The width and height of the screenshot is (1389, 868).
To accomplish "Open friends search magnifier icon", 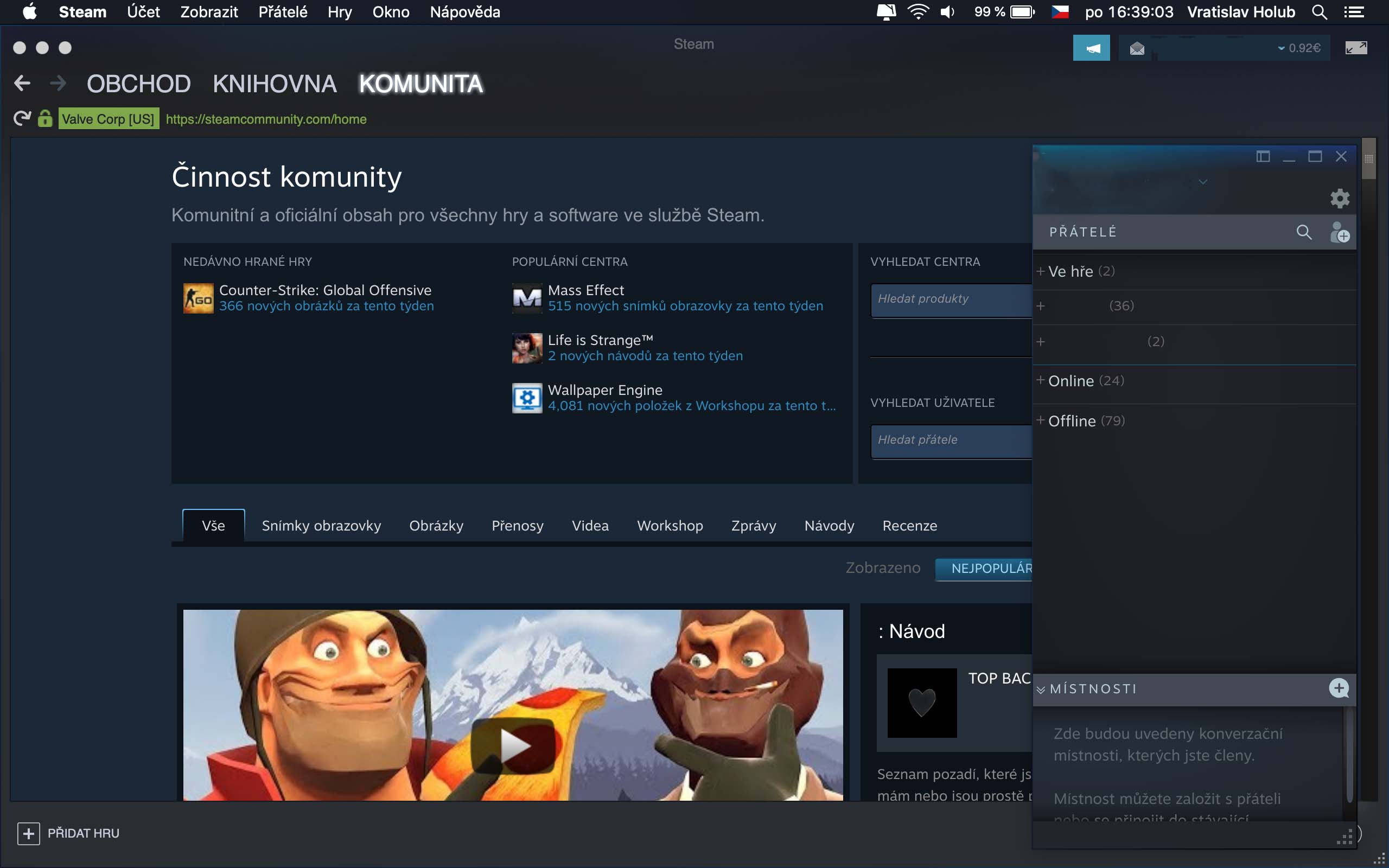I will (x=1303, y=233).
